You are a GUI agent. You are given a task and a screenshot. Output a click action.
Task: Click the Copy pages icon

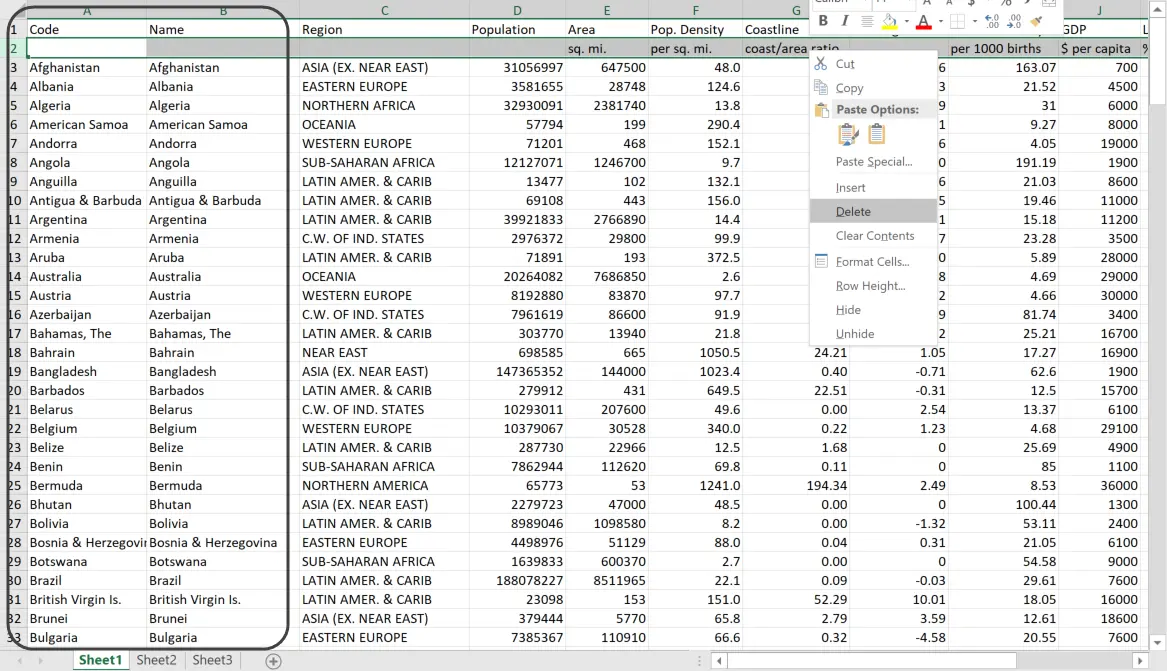tap(821, 87)
